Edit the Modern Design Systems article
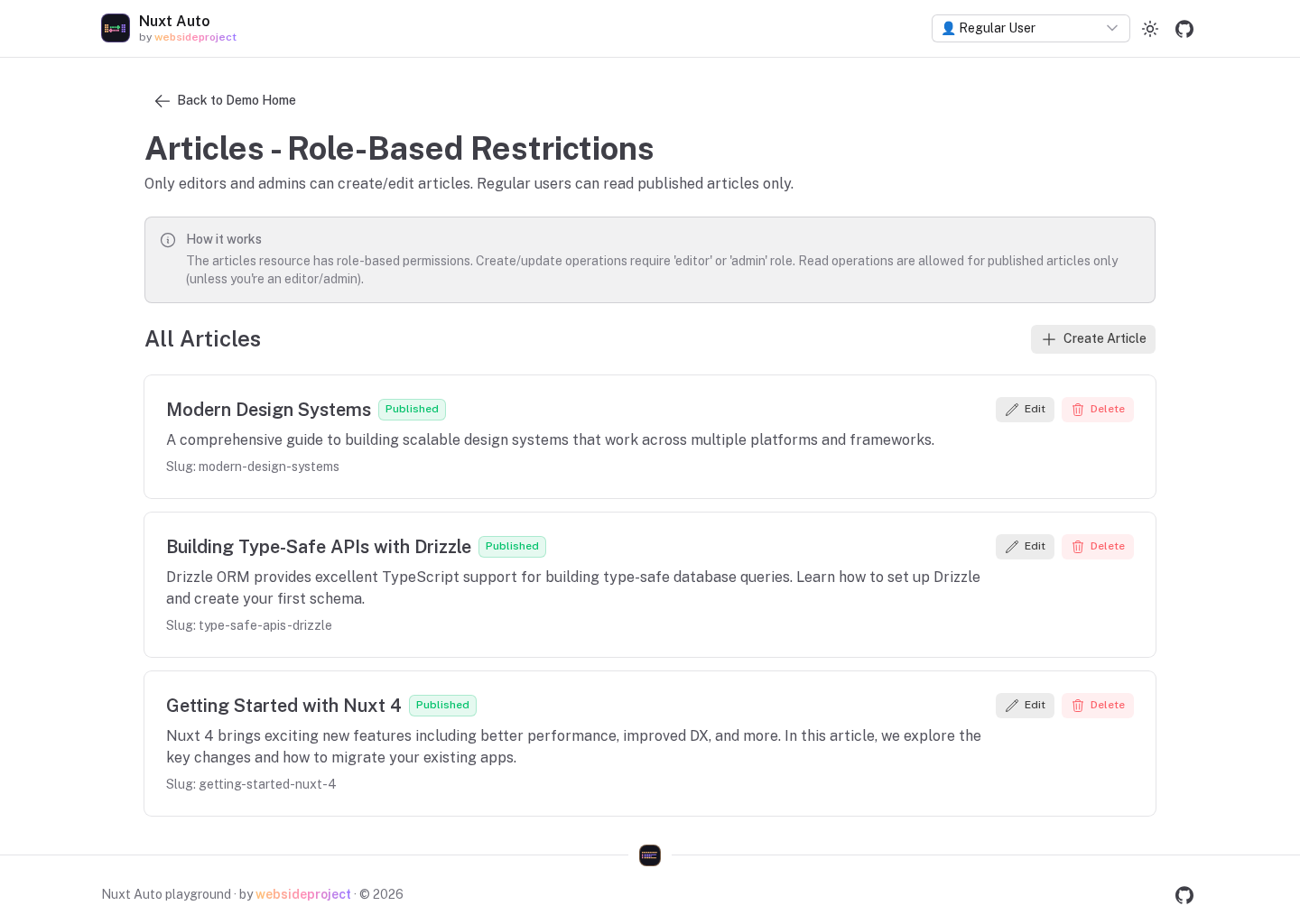The width and height of the screenshot is (1300, 924). tap(1025, 410)
